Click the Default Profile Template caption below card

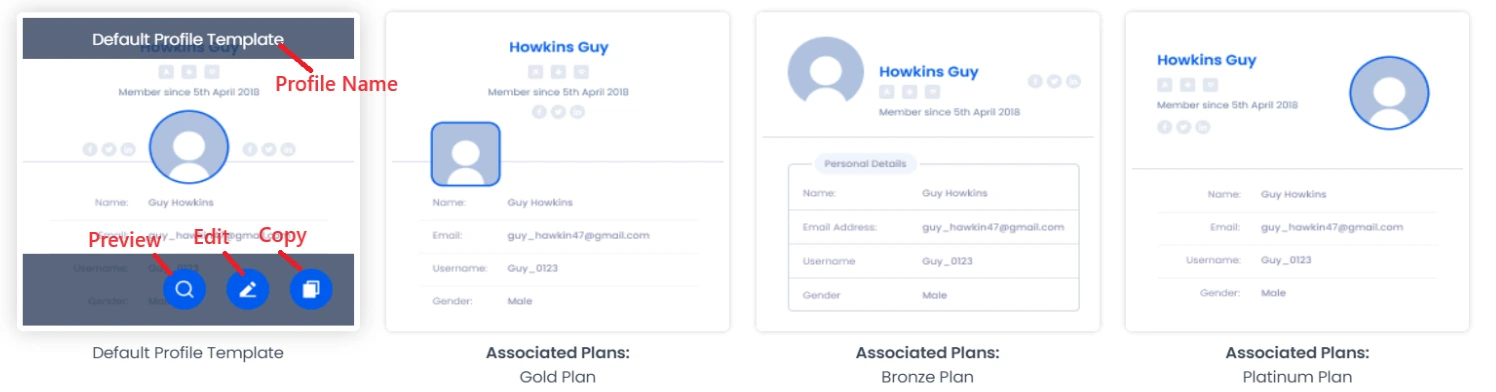point(188,353)
